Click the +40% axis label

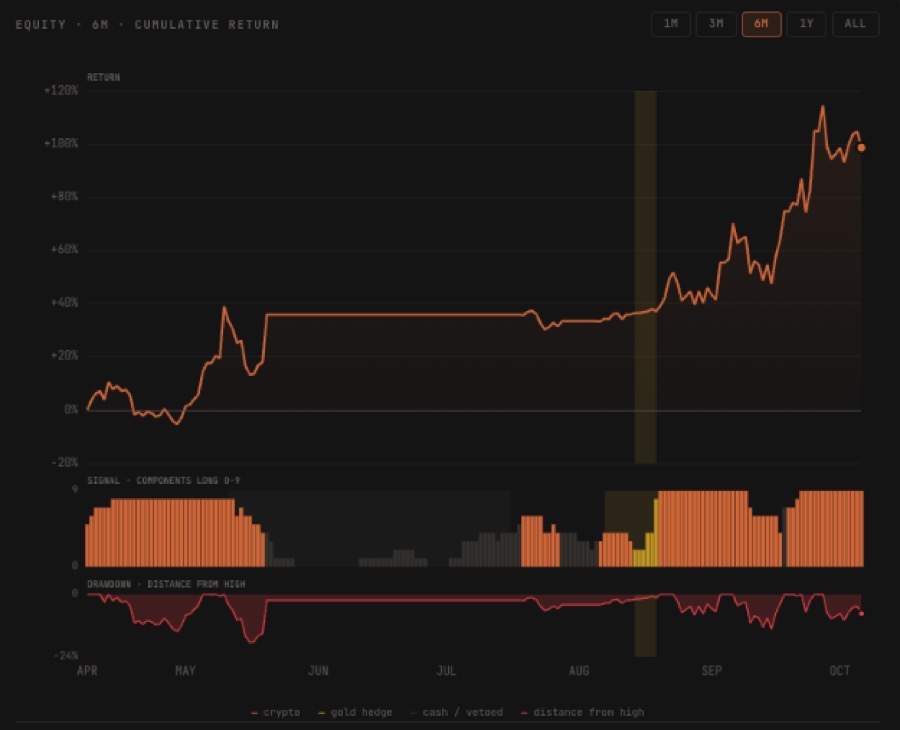pyautogui.click(x=64, y=302)
